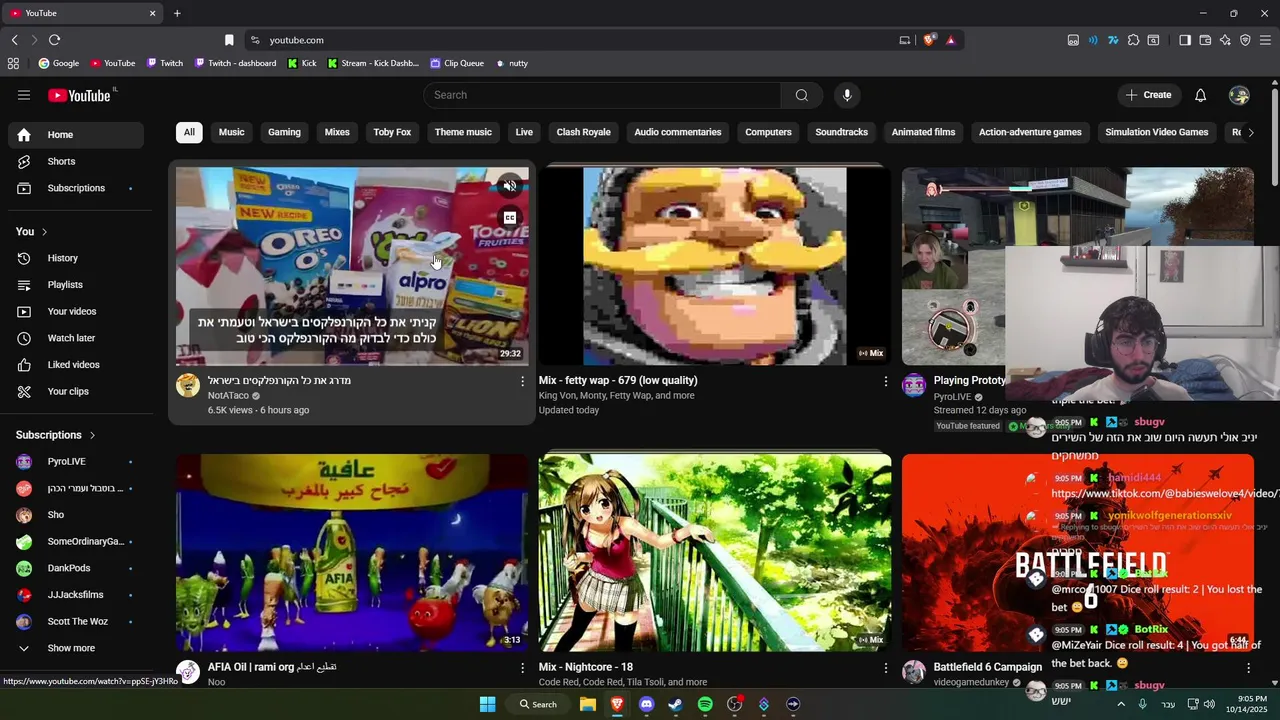Go to Subscriptions in the sidebar
This screenshot has width=1280, height=720.
click(x=76, y=188)
